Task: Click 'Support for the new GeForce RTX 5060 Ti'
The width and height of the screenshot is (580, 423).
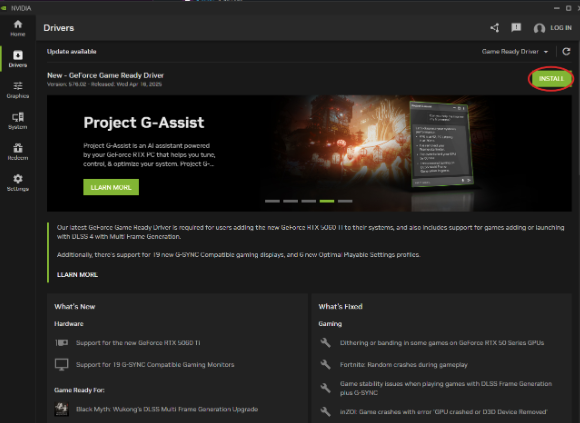Action: coord(138,343)
